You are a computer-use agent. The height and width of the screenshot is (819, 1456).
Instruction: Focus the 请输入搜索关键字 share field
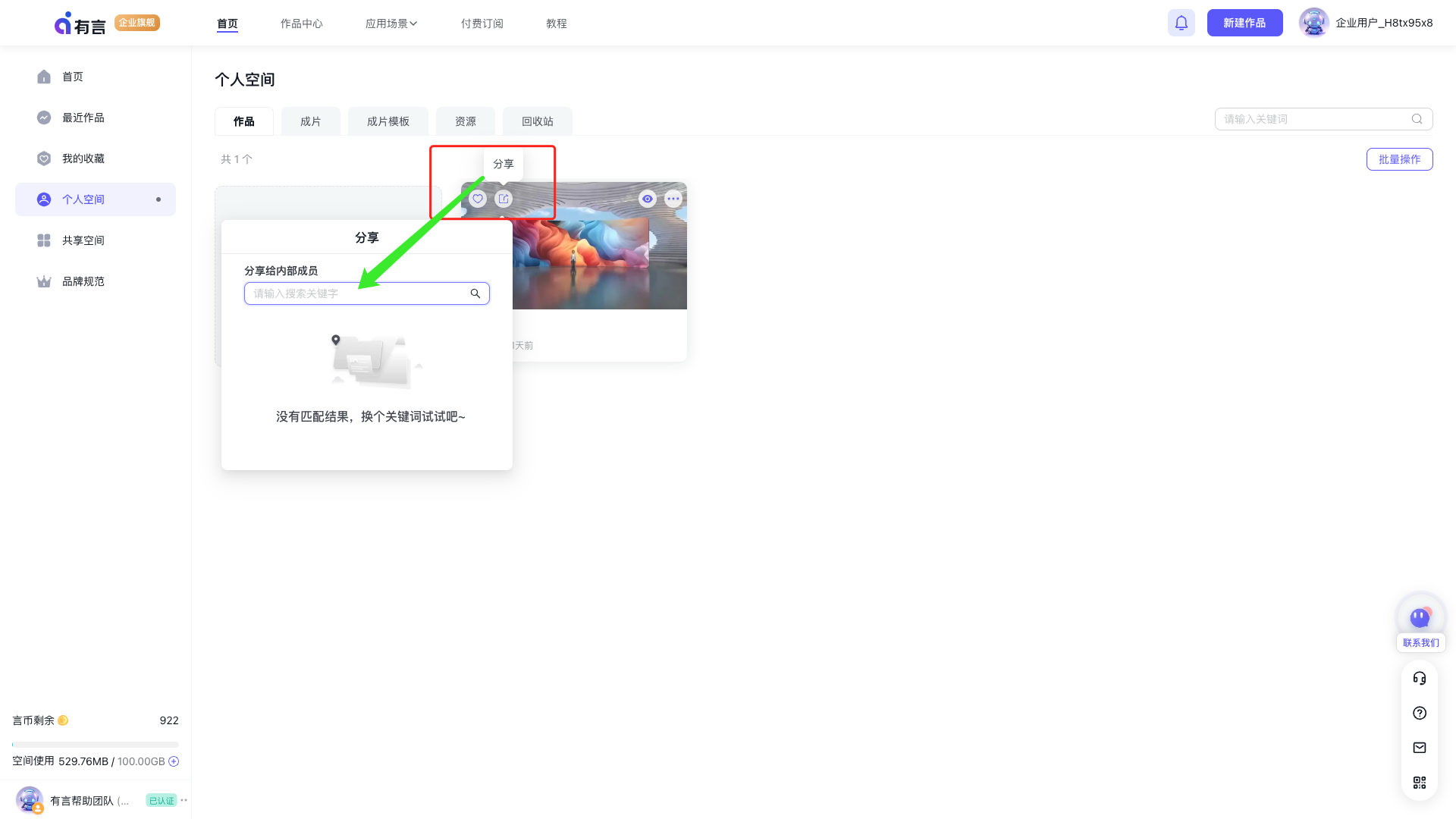(x=367, y=293)
